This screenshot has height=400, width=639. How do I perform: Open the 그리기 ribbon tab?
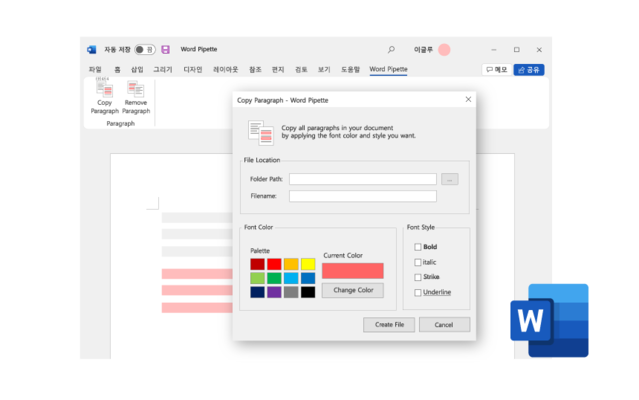click(163, 70)
